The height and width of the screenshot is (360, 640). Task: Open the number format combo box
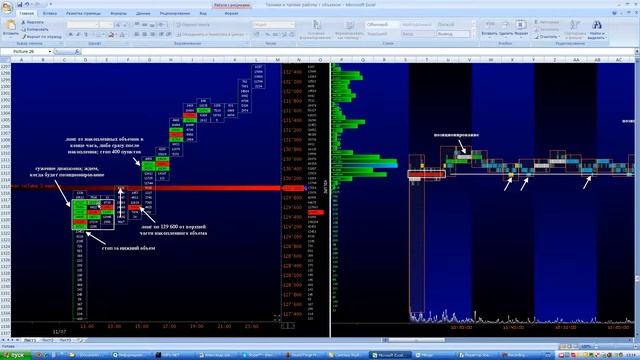[x=274, y=25]
